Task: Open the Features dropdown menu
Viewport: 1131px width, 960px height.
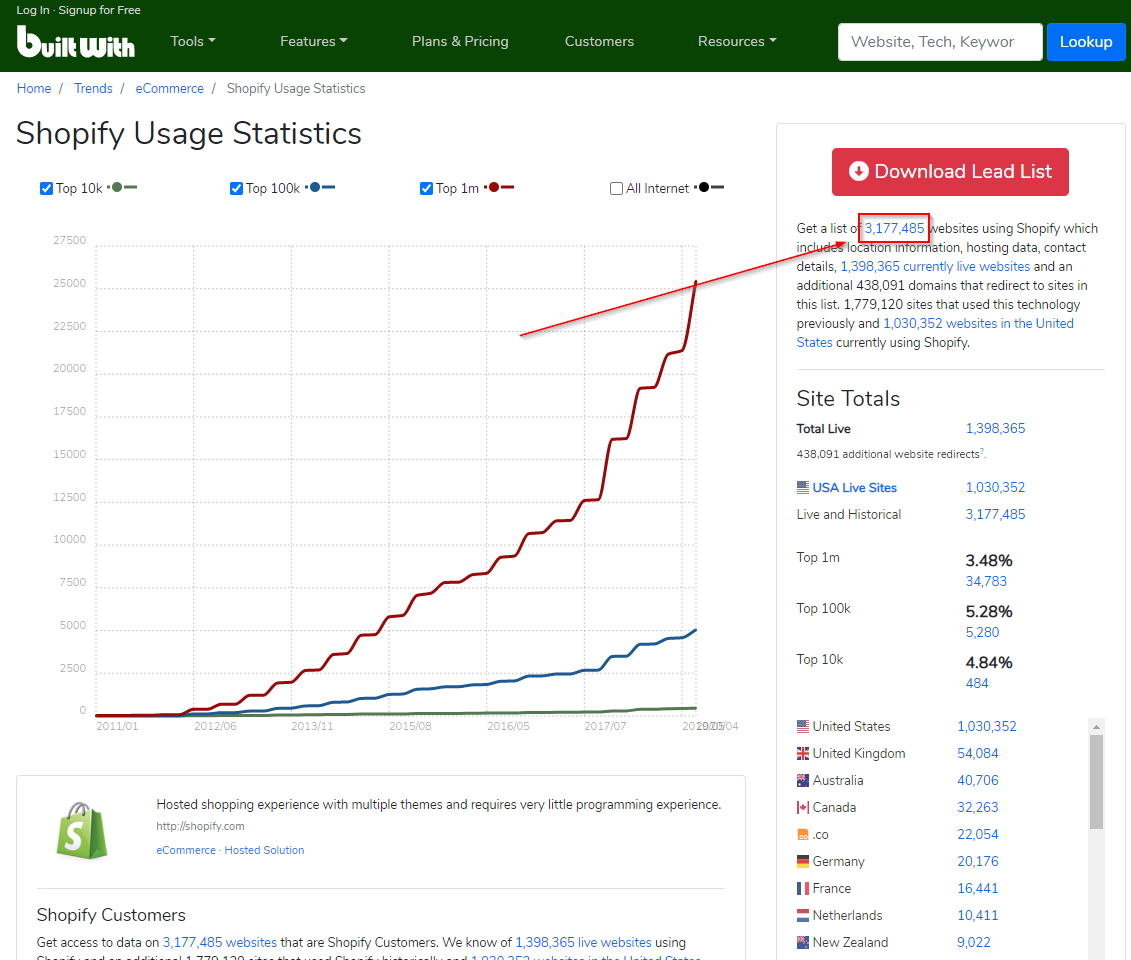Action: pos(314,41)
